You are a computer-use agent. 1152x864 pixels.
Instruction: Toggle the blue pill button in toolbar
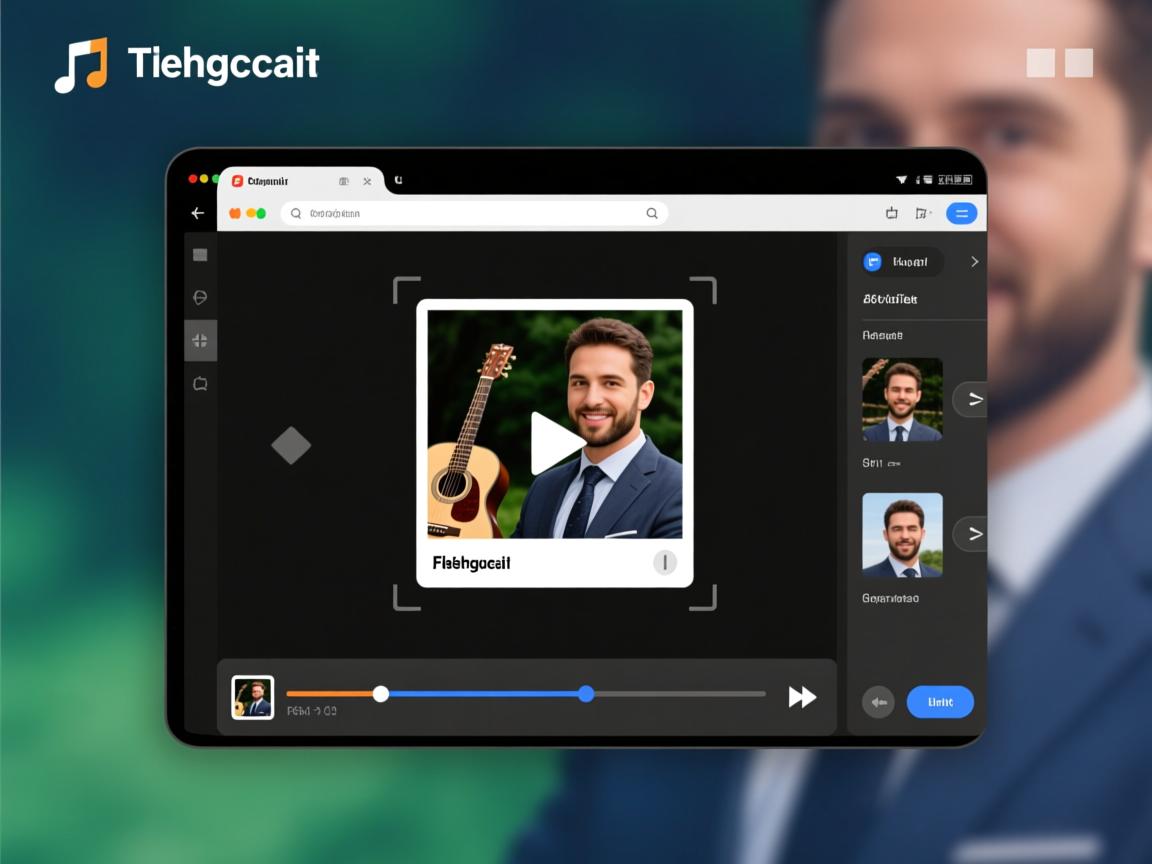pyautogui.click(x=961, y=213)
